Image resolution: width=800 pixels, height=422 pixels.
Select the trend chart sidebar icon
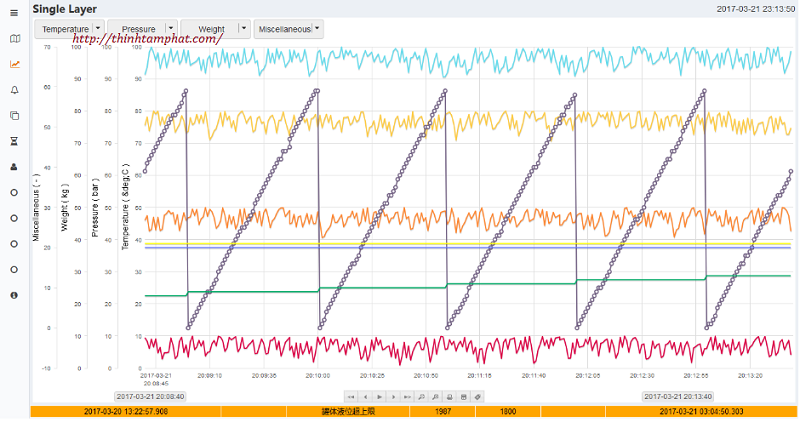[x=14, y=64]
